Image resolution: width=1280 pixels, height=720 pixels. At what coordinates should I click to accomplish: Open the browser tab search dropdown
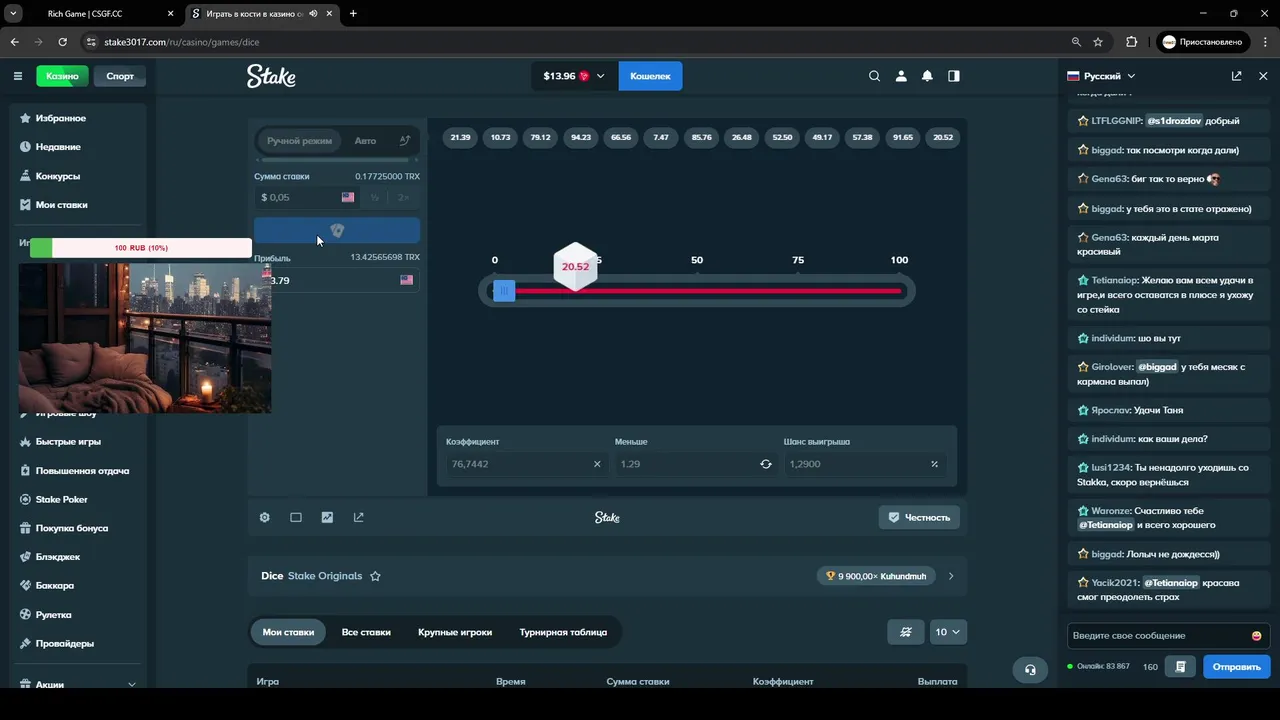14,14
